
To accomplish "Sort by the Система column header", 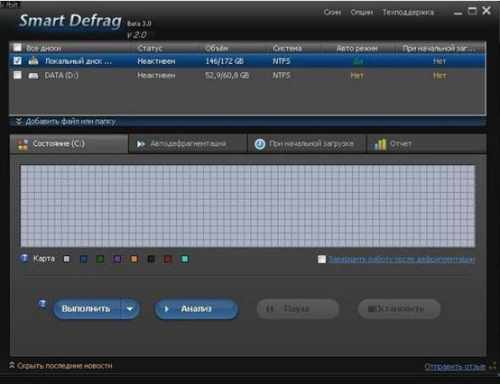I will [287, 48].
